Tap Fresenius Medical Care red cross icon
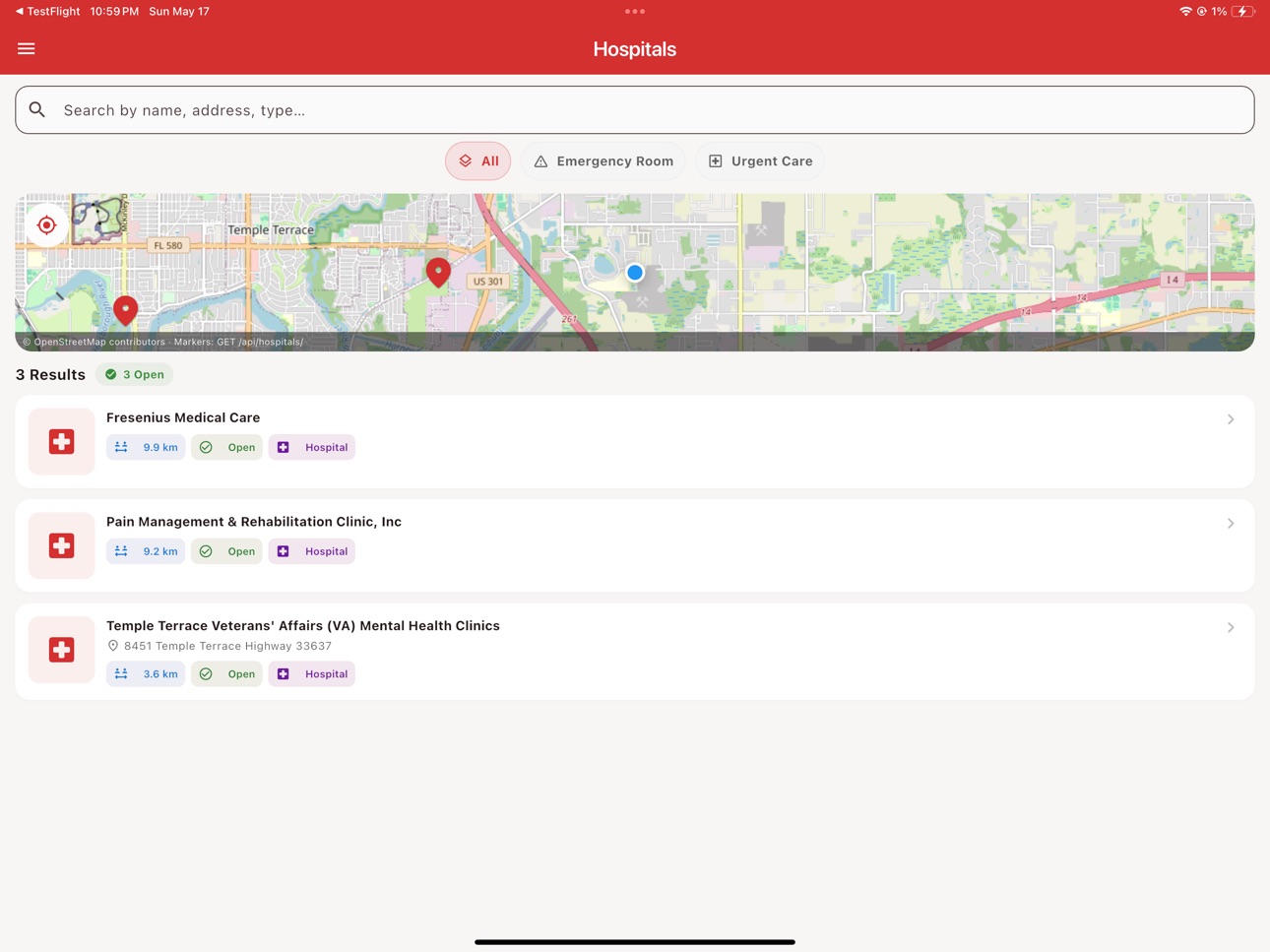The width and height of the screenshot is (1270, 952). tap(61, 441)
